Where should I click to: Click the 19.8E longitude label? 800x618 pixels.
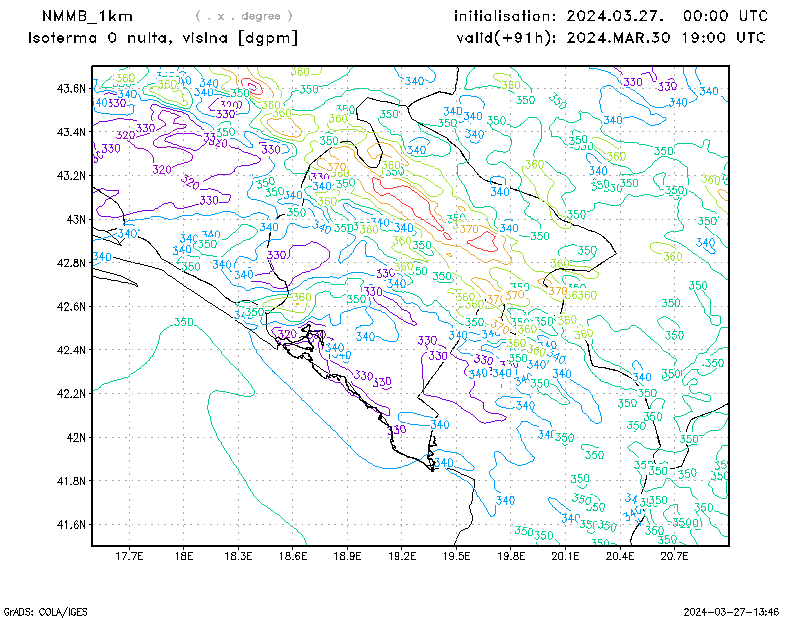click(x=511, y=556)
